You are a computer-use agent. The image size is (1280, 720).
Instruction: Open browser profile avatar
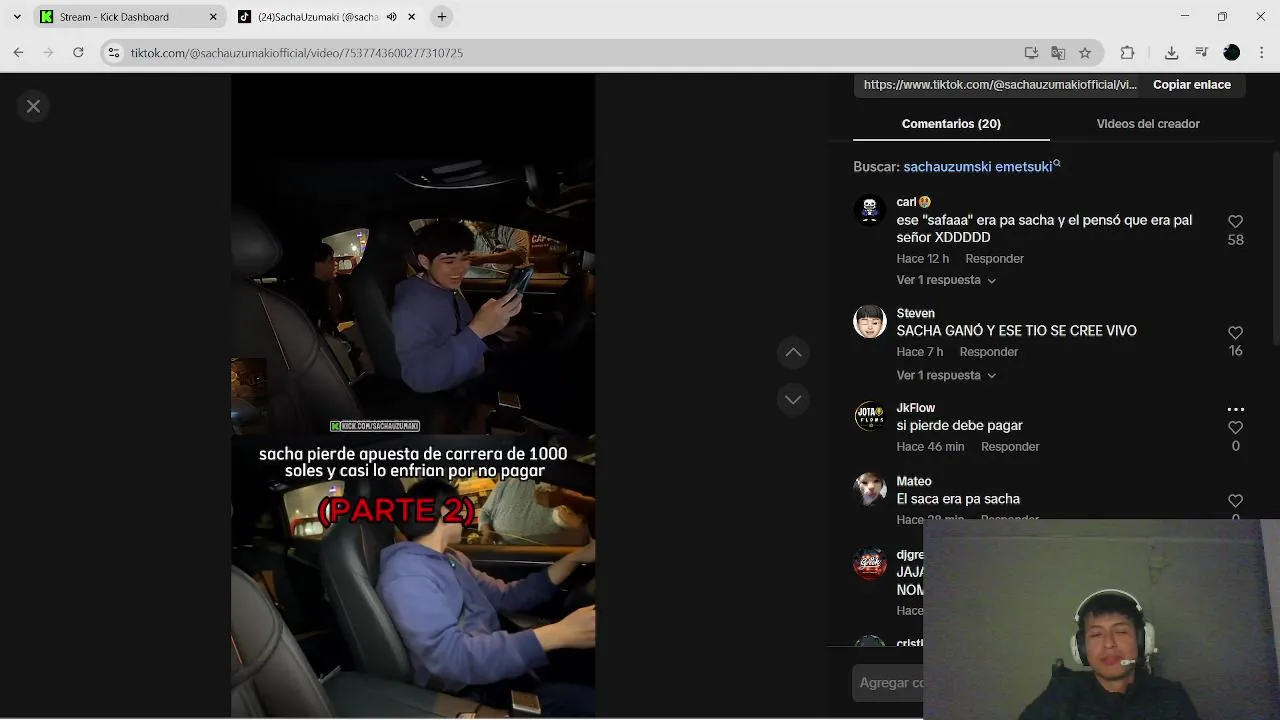(x=1232, y=53)
